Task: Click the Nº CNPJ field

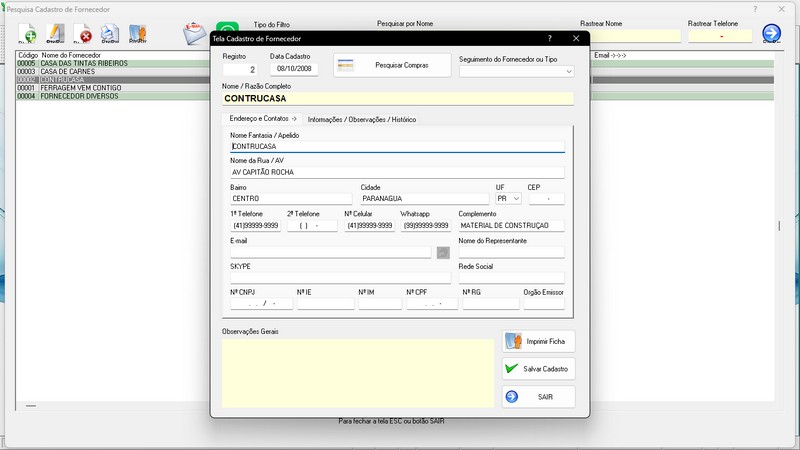Action: coord(262,304)
